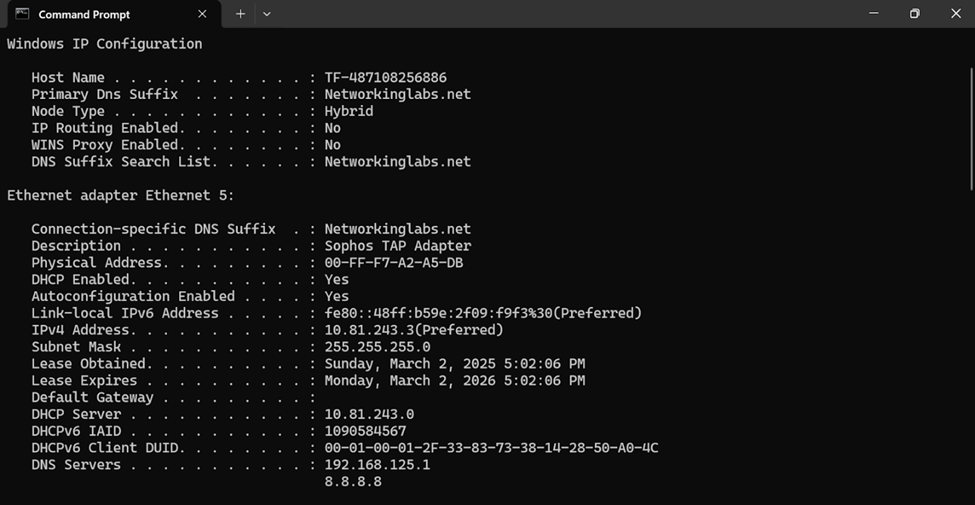Click the DHCPv6 IAID number 1090584567

click(366, 431)
